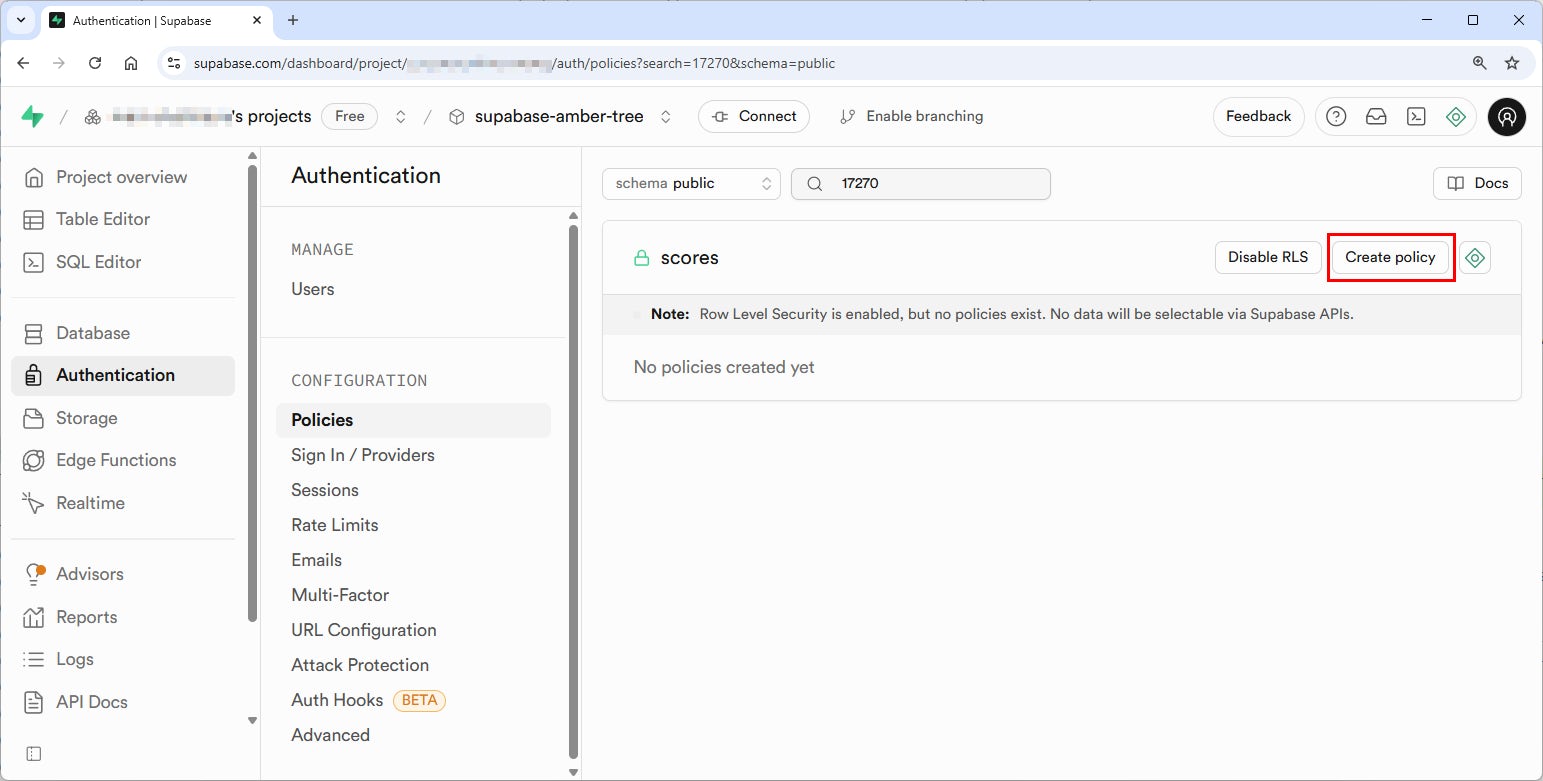
Task: Open the Reports section
Action: (85, 617)
